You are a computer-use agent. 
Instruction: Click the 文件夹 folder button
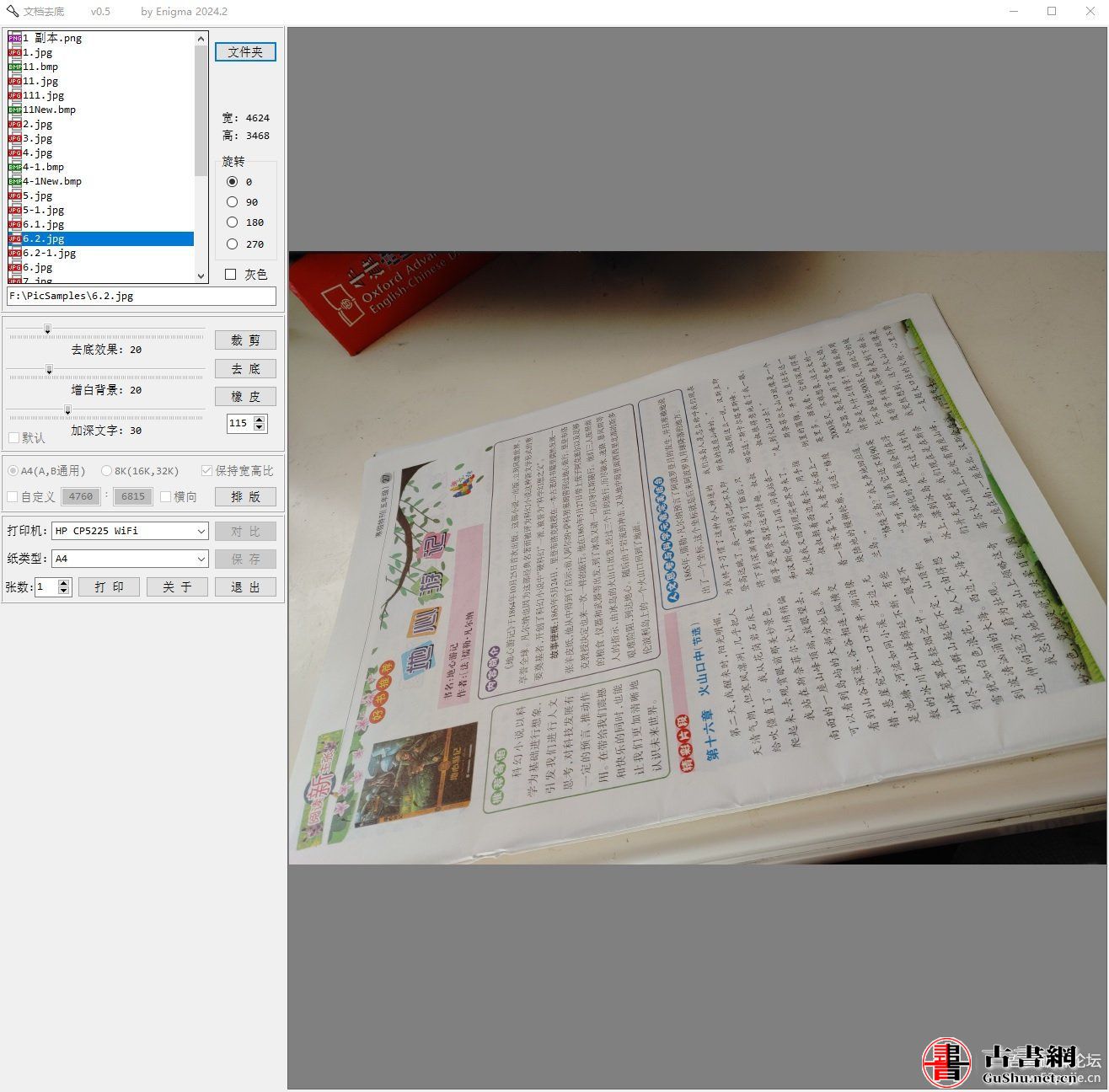click(245, 52)
